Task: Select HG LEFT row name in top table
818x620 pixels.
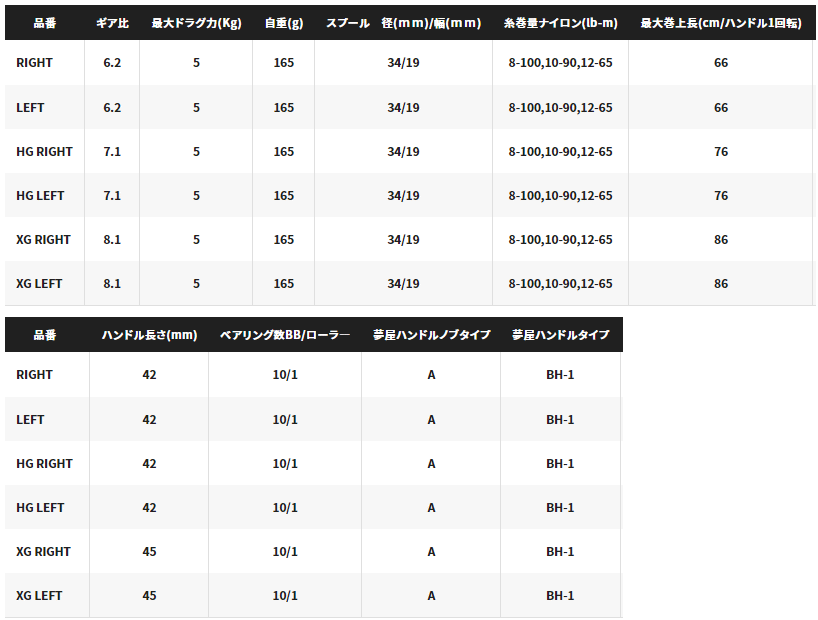Action: (x=40, y=196)
